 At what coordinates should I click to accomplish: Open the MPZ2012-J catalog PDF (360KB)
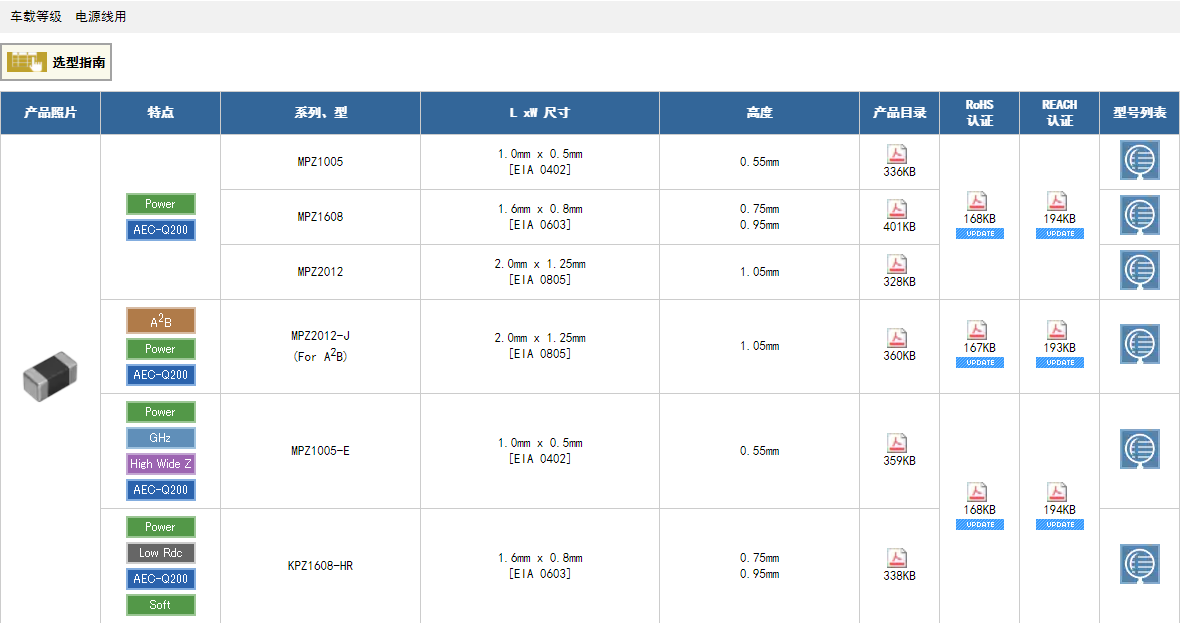point(898,339)
